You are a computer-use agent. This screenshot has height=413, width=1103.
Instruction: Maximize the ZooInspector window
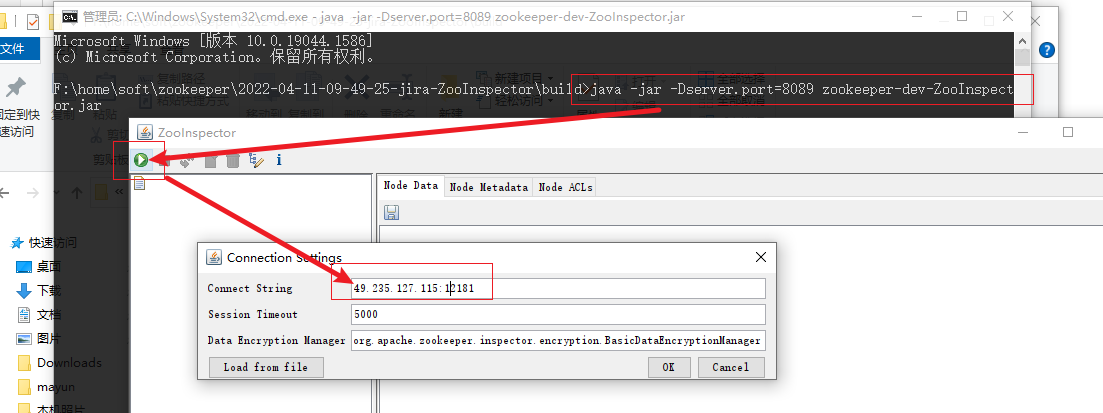tap(1068, 132)
